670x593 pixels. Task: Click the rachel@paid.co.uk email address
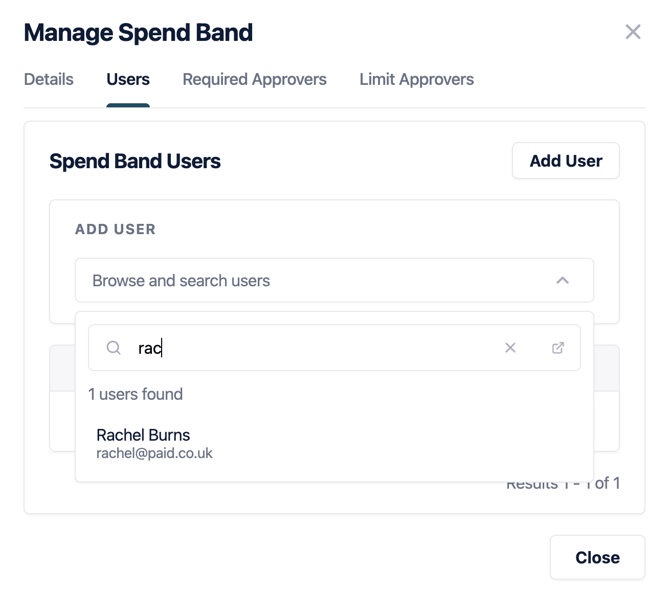pyautogui.click(x=154, y=453)
